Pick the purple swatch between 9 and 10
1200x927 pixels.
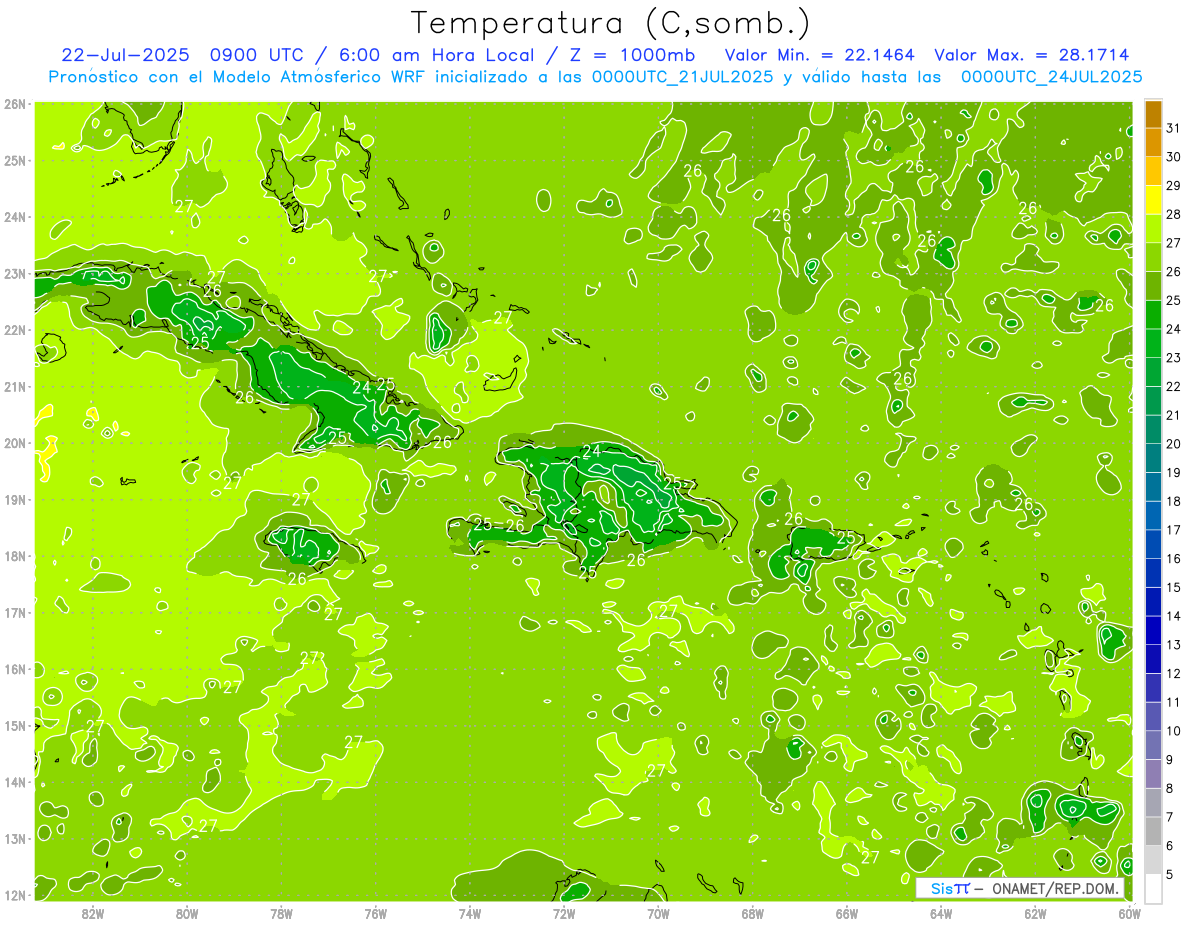click(1154, 745)
